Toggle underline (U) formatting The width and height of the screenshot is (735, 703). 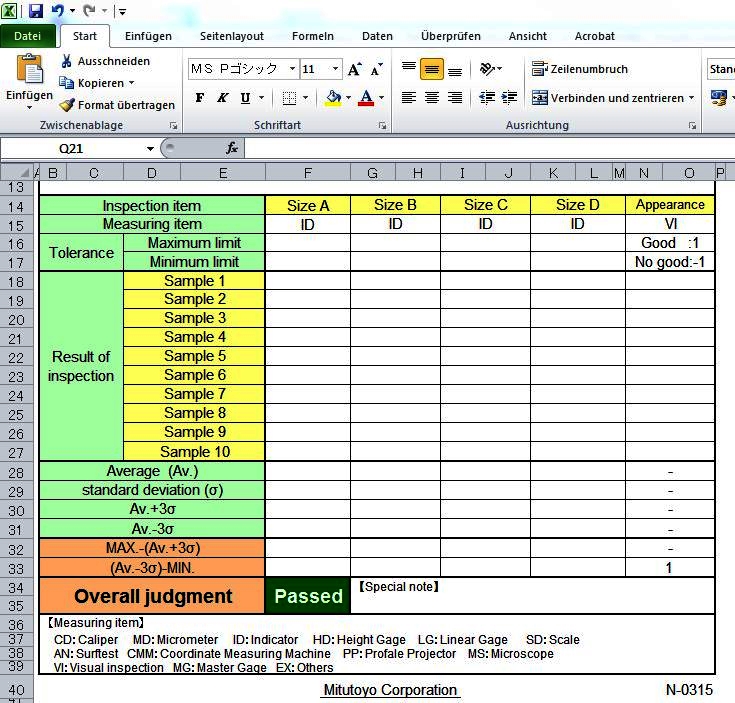tap(245, 98)
